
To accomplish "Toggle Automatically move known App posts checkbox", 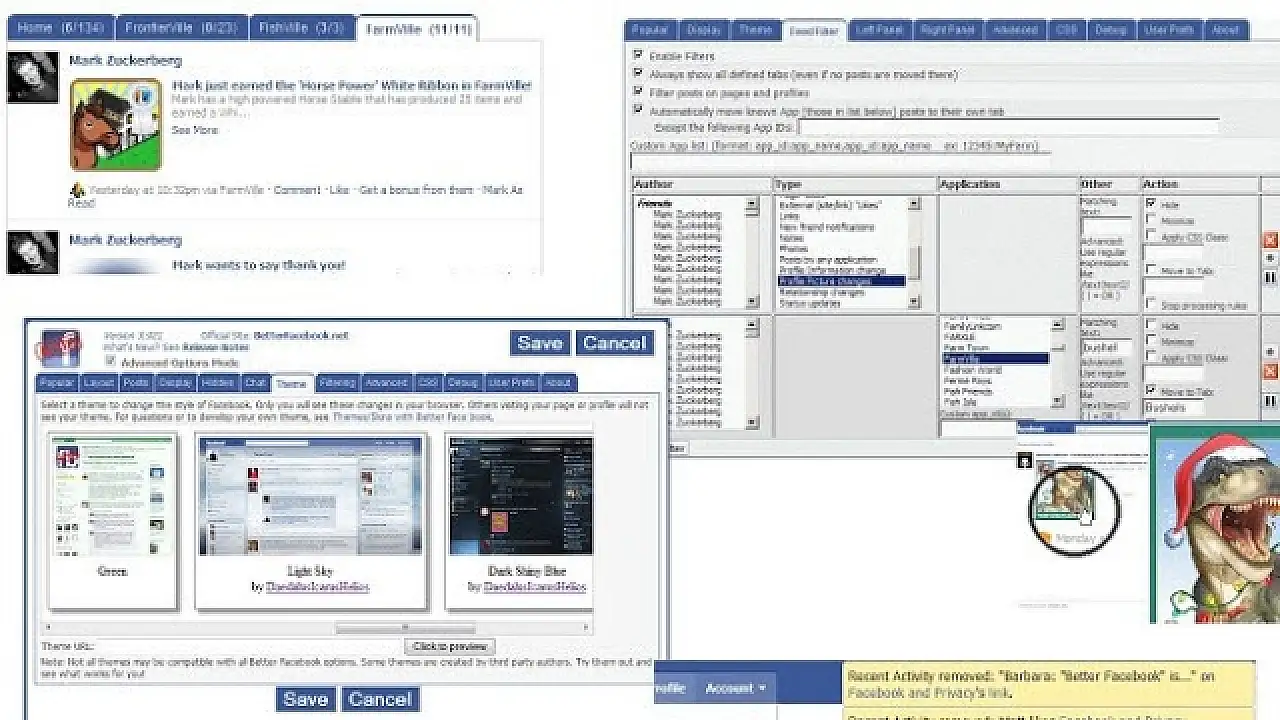I will 638,111.
